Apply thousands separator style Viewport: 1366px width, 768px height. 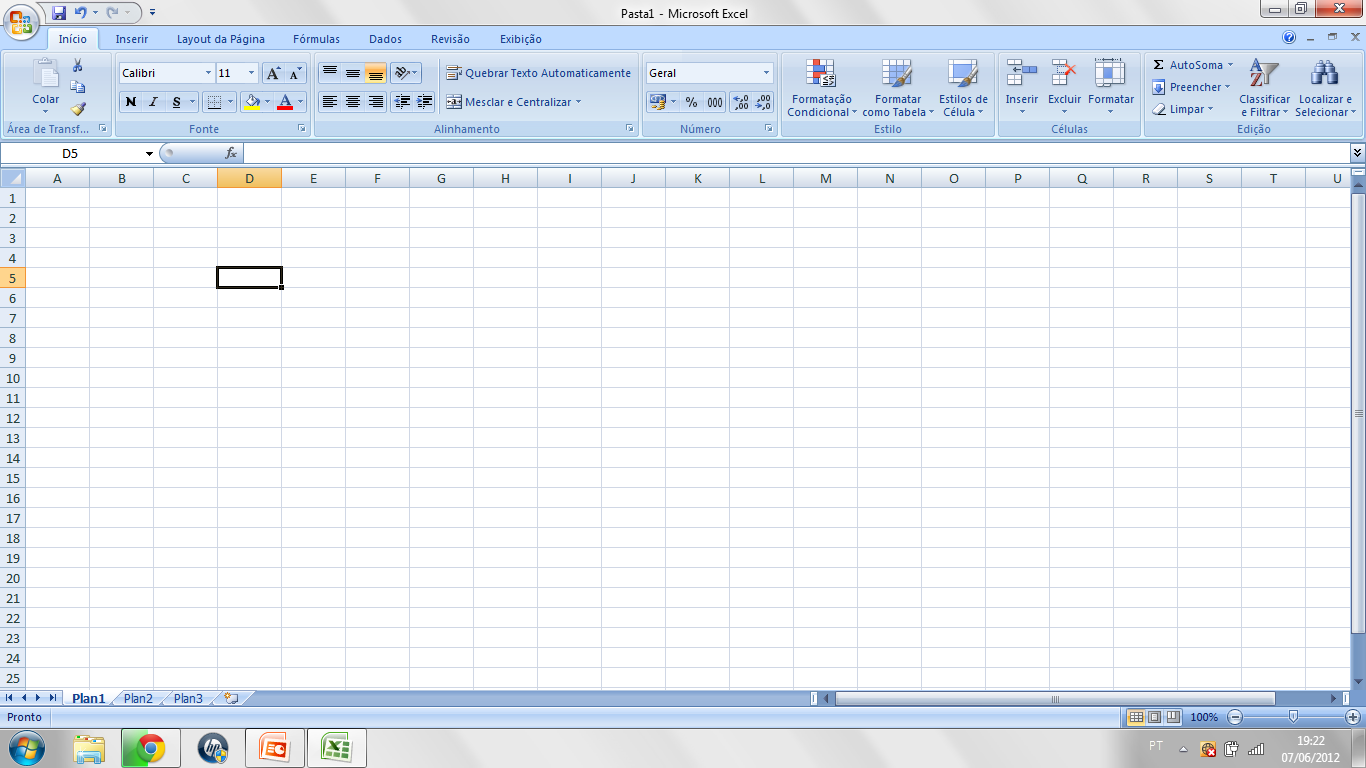pyautogui.click(x=715, y=102)
